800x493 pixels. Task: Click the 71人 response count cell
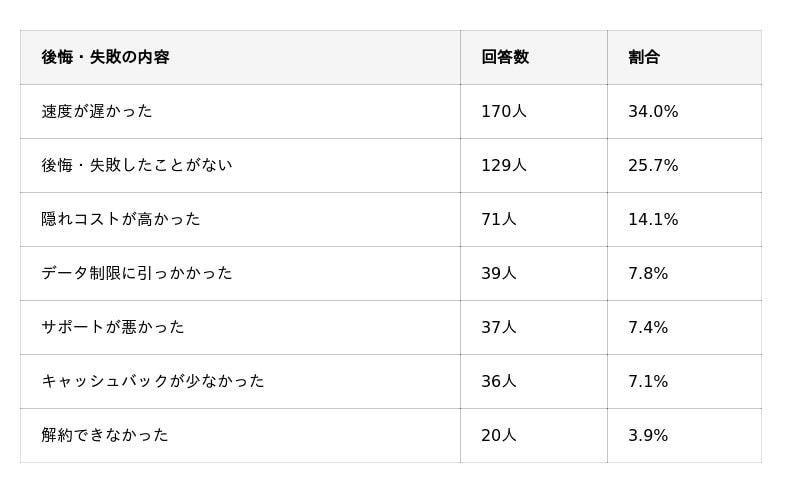[498, 219]
